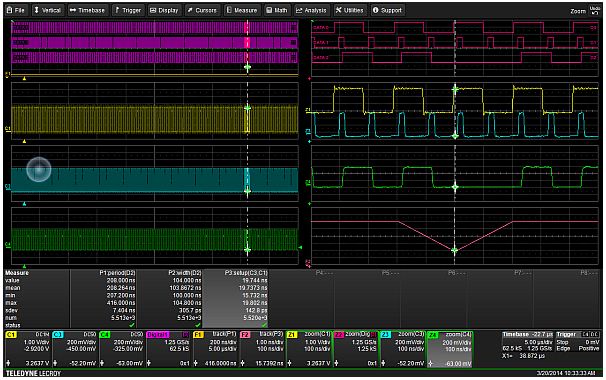
Task: Open the F1 track(P1) descriptor box
Action: click(x=216, y=349)
